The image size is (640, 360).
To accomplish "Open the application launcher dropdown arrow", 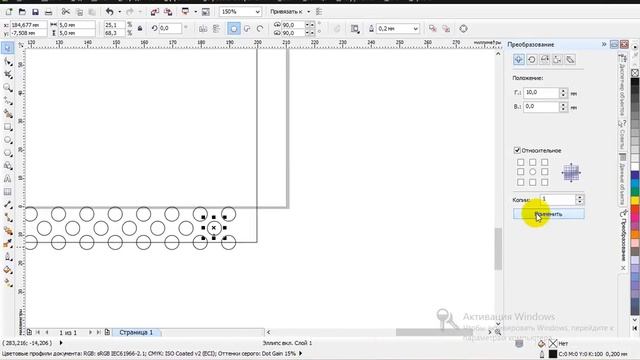I will click(x=196, y=12).
